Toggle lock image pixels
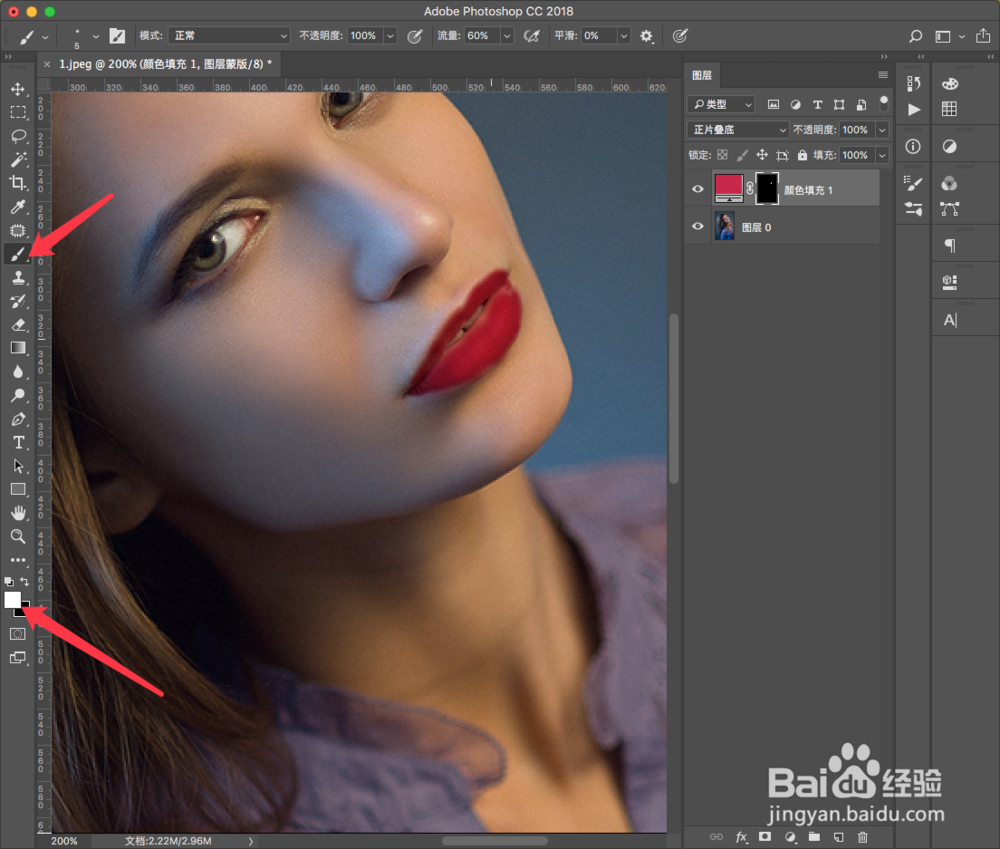The width and height of the screenshot is (1000, 849). pos(742,155)
